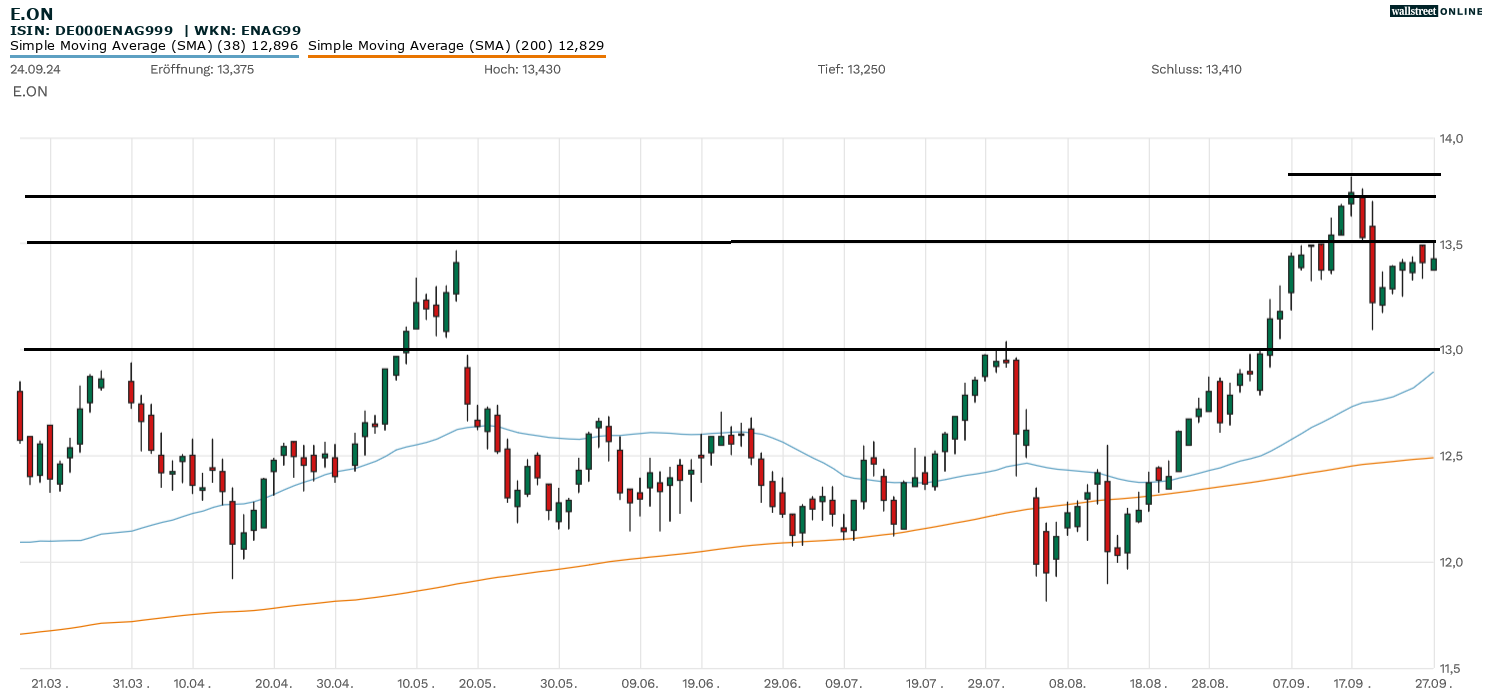Click the 11,5 price axis label
The image size is (1490, 689).
[1451, 668]
